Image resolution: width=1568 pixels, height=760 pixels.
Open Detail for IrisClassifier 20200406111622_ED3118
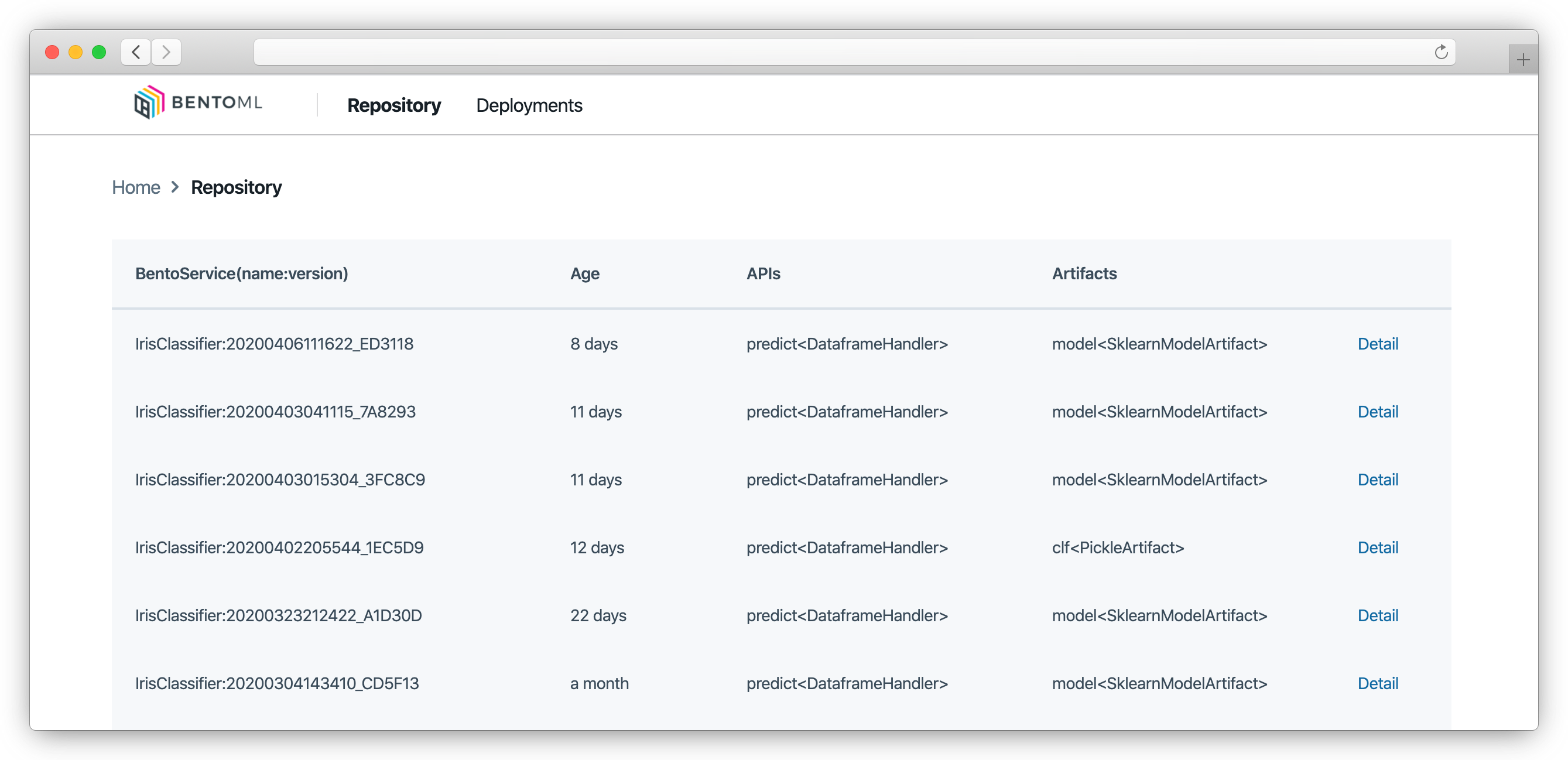click(1378, 344)
